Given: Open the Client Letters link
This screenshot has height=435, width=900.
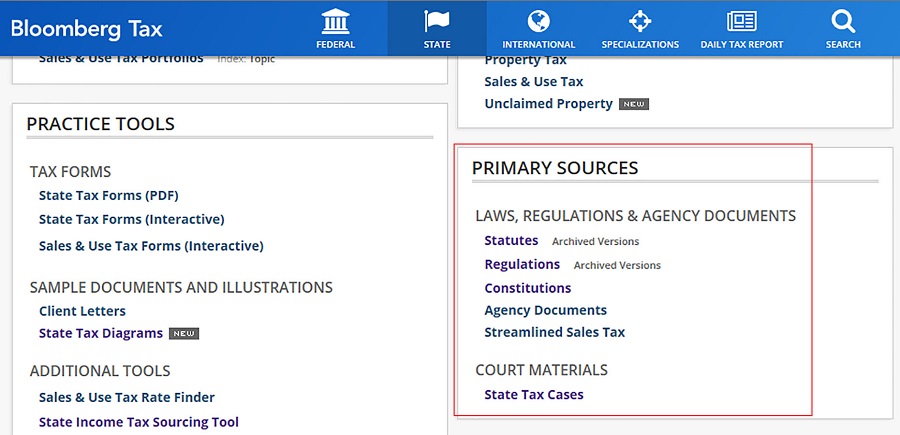Looking at the screenshot, I should pyautogui.click(x=82, y=311).
